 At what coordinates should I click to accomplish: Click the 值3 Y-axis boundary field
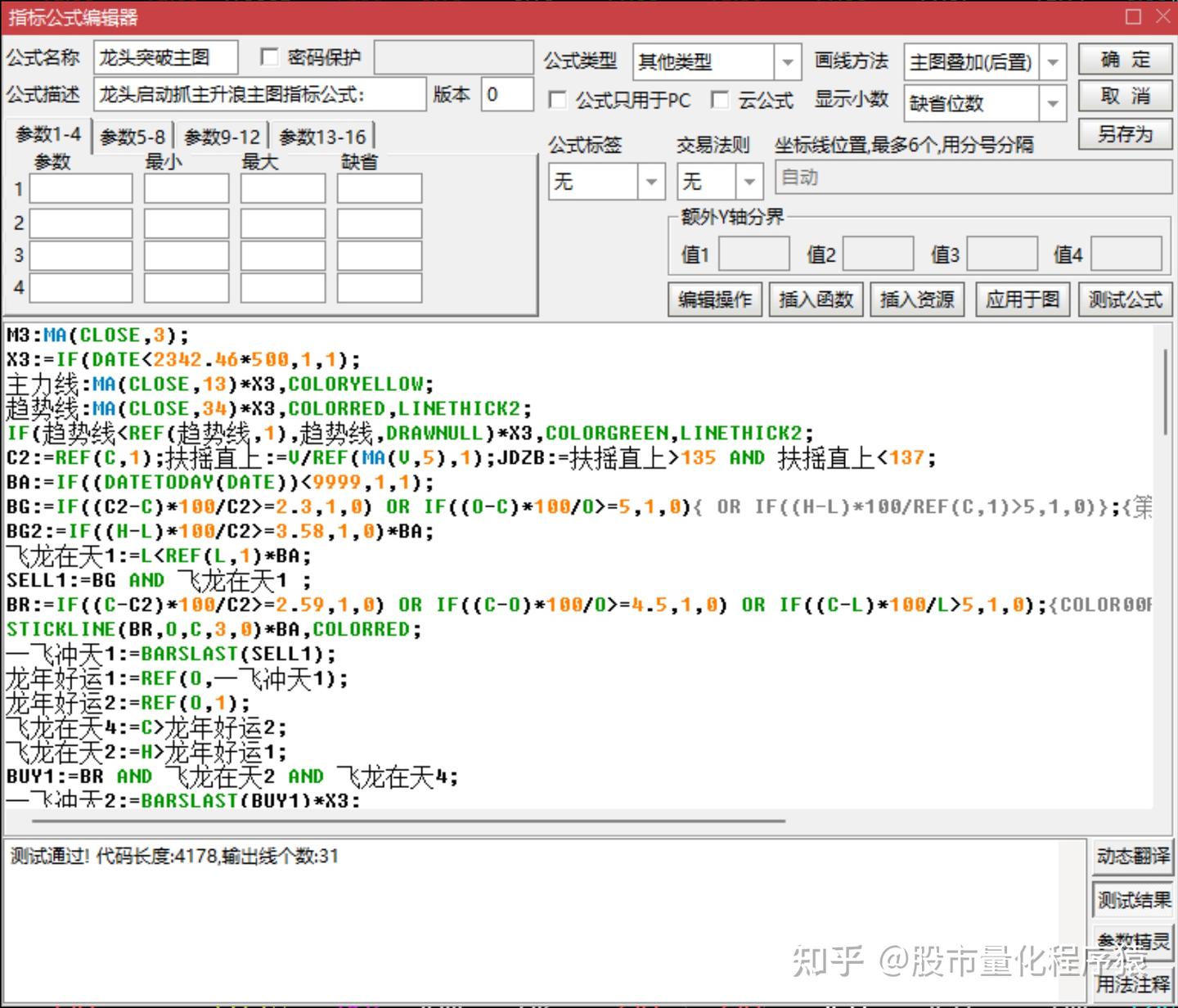click(x=1002, y=254)
